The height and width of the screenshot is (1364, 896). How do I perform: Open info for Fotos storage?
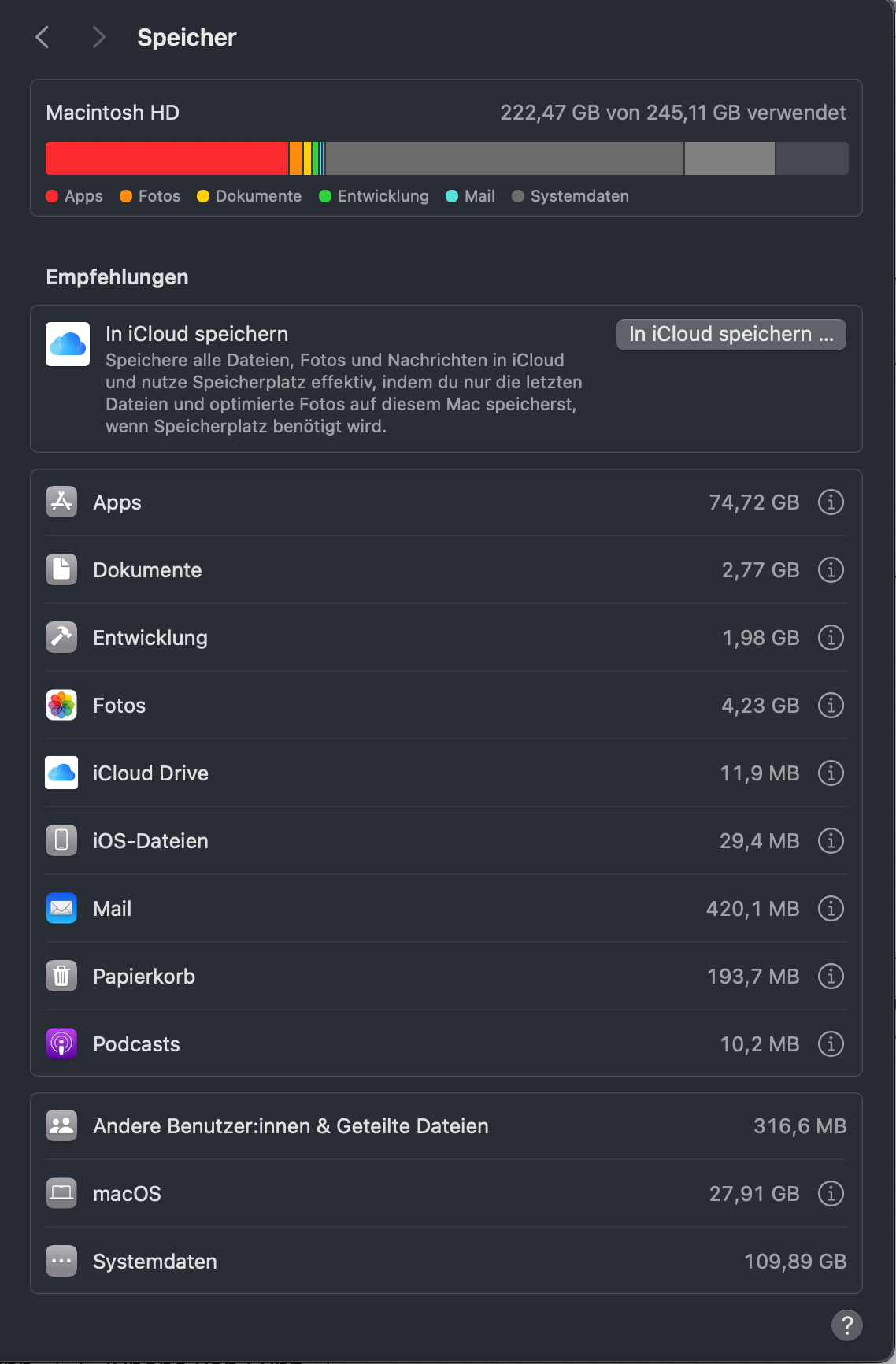coord(831,706)
